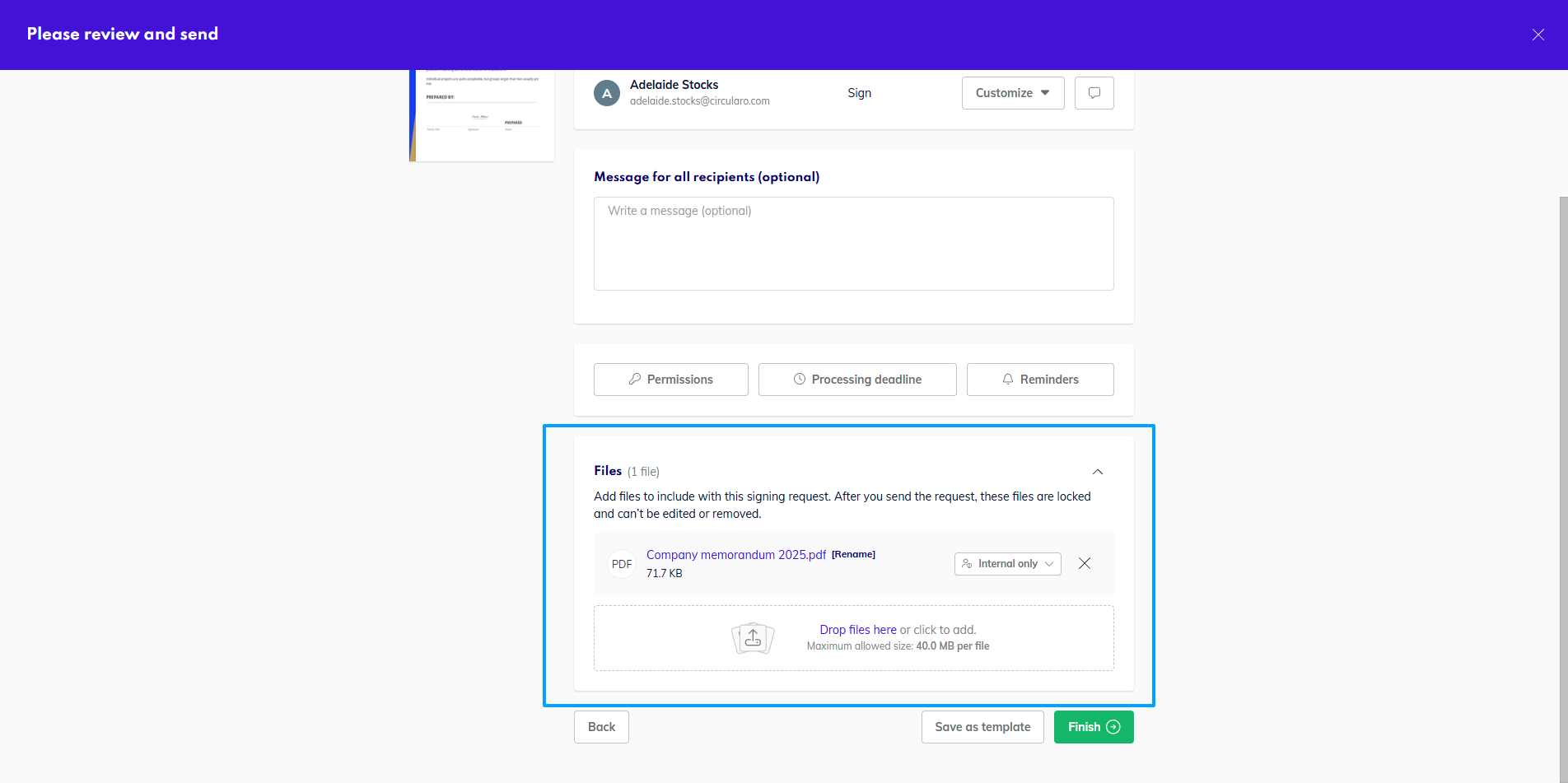Open the Internal only visibility dropdown

1007,564
